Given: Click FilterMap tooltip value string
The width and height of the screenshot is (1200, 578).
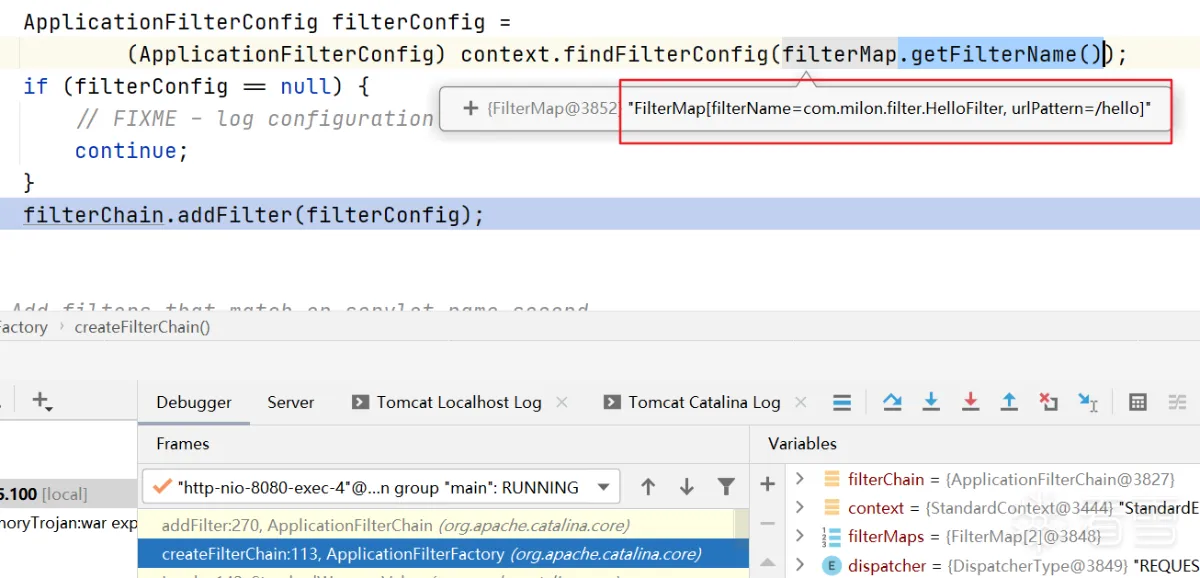Looking at the screenshot, I should 890,108.
